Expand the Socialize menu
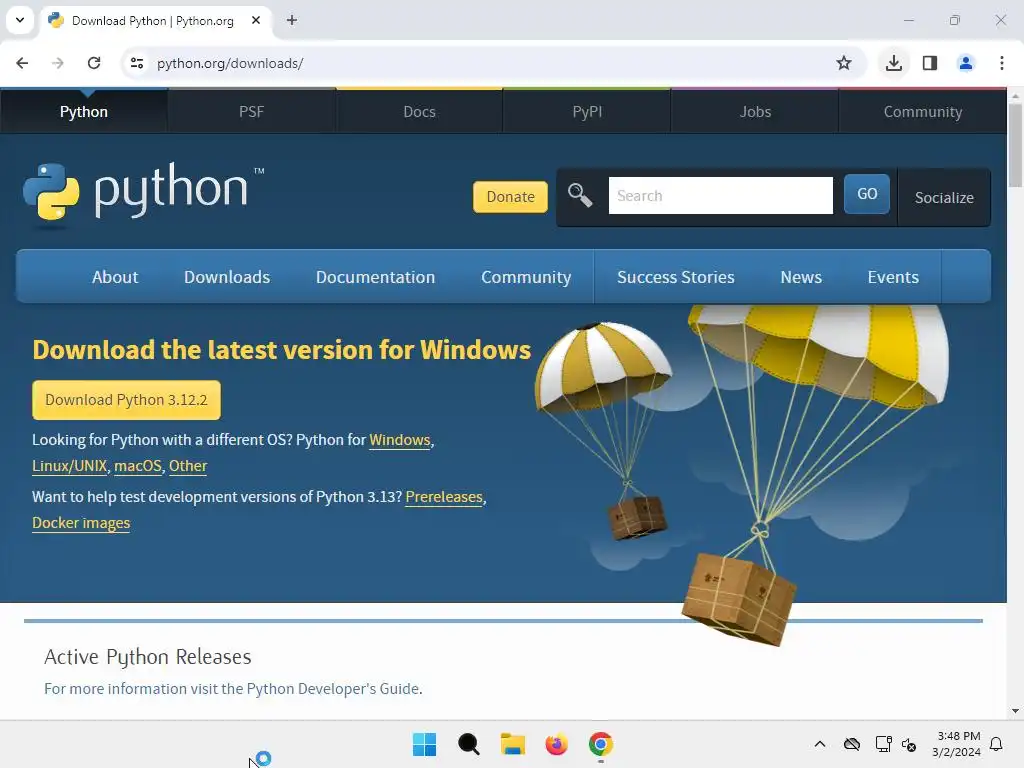 click(x=944, y=197)
